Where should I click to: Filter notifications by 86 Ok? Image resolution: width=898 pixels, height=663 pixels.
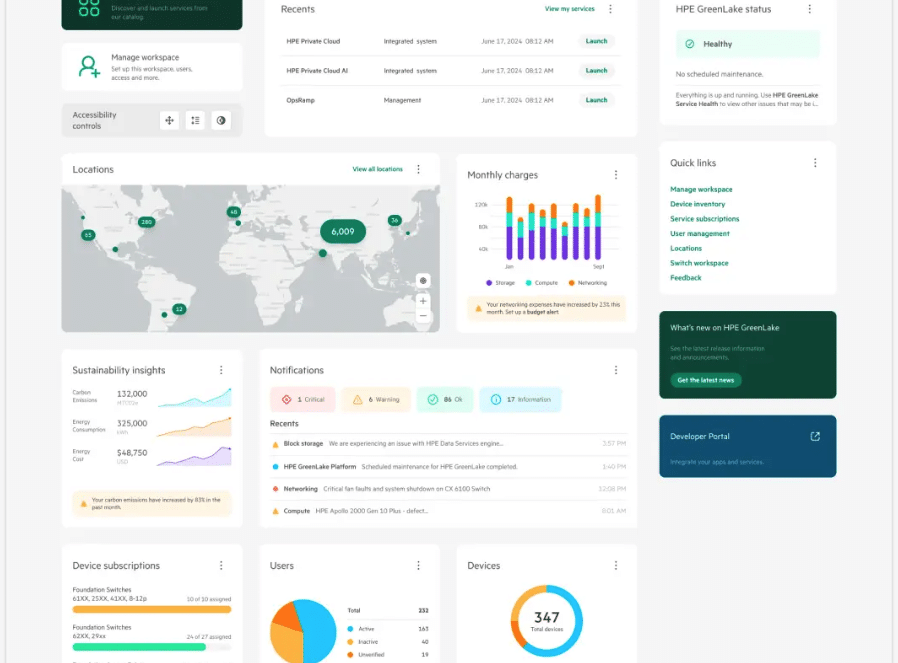click(x=445, y=400)
